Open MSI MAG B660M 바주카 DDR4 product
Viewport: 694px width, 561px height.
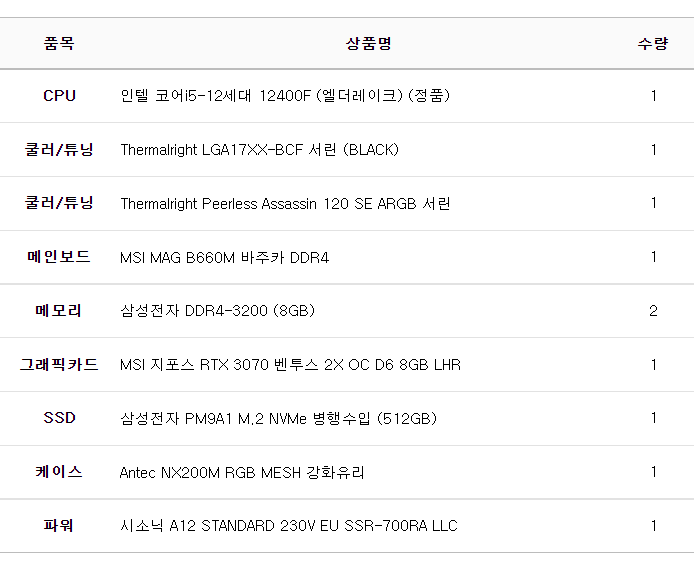[224, 258]
